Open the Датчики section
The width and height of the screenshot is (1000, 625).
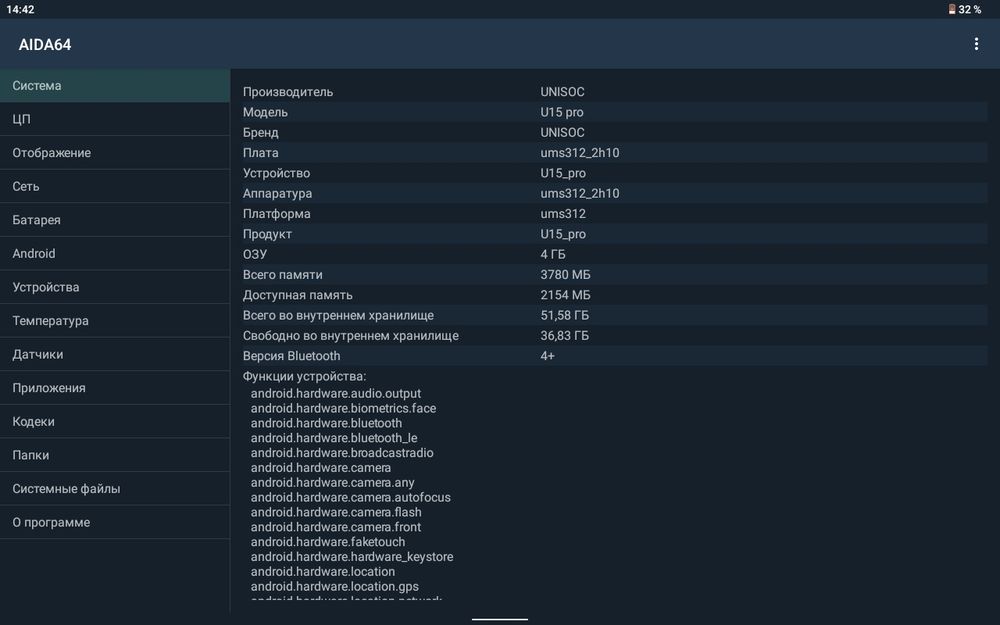pos(115,355)
